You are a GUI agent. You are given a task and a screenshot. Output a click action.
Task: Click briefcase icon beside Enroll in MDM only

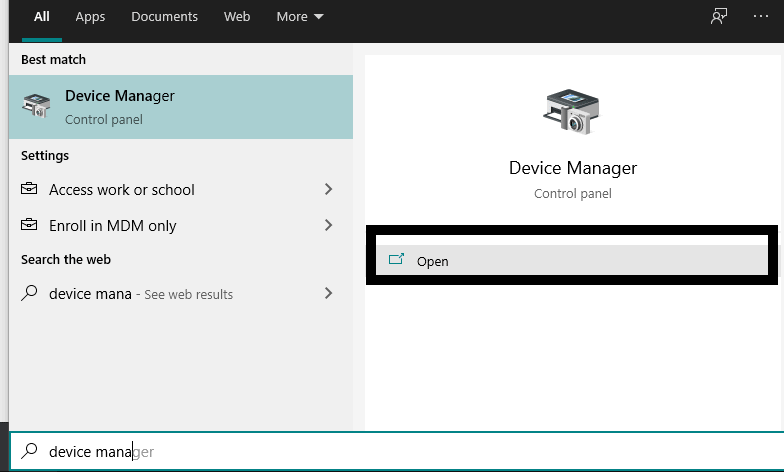pos(29,224)
